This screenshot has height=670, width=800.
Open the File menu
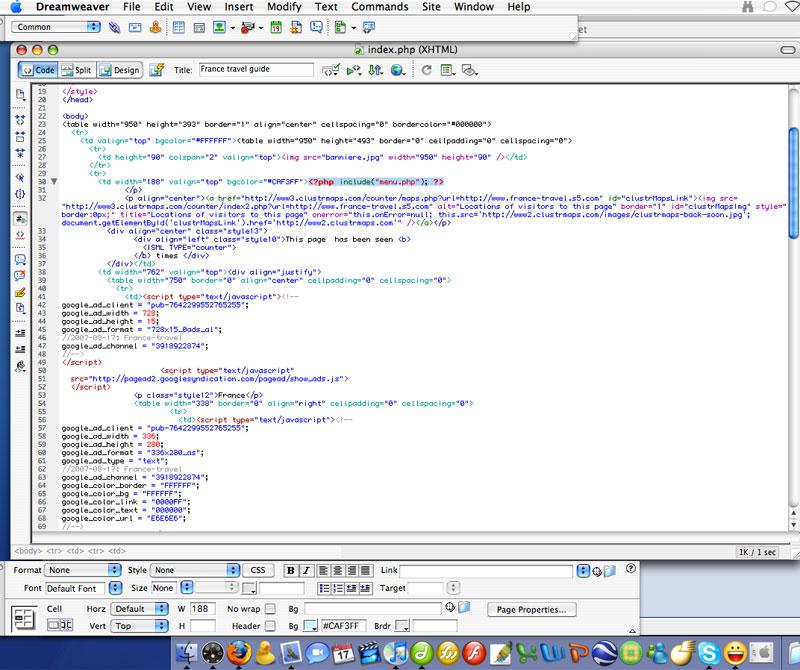(132, 7)
